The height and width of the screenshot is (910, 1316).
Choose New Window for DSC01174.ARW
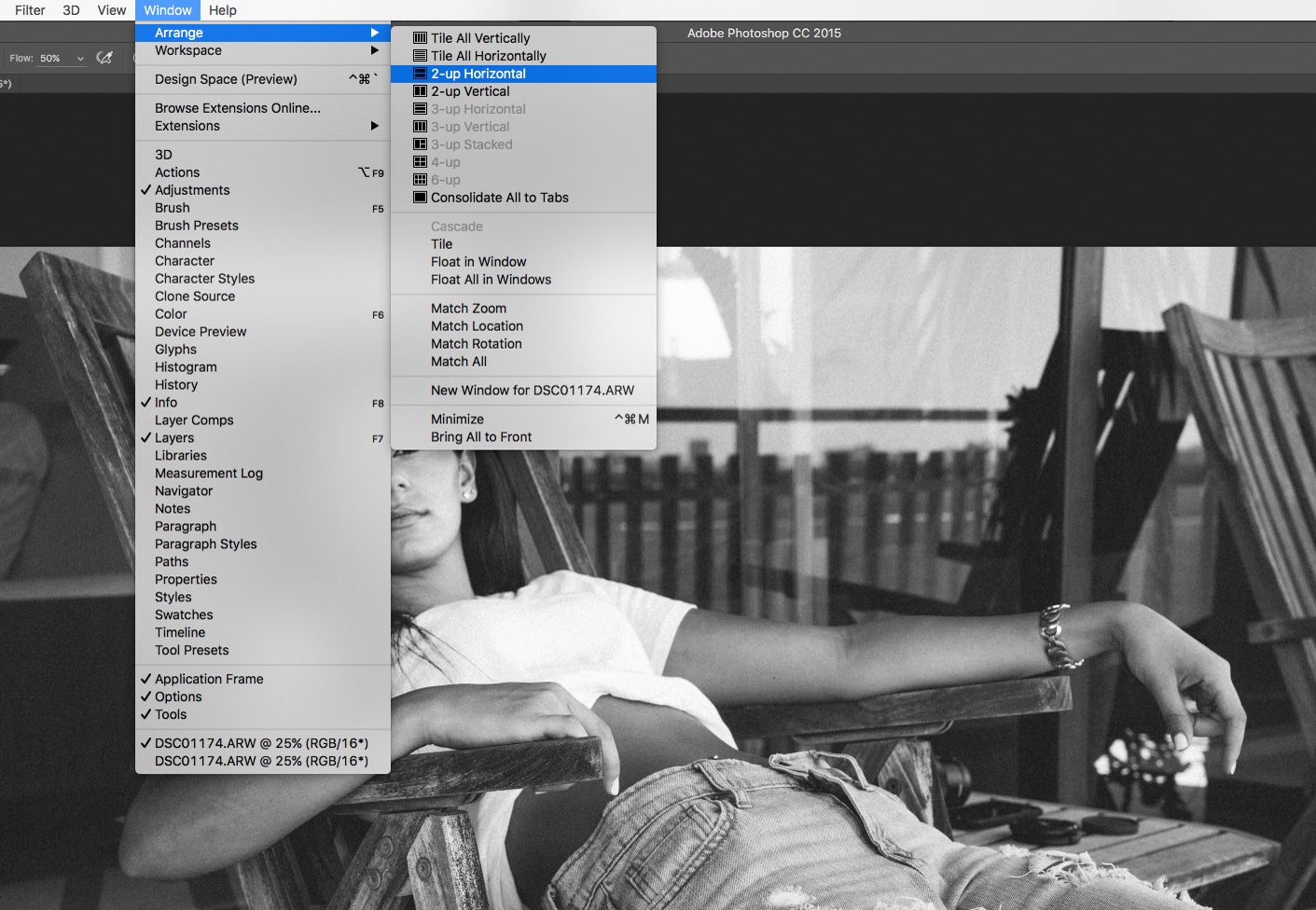click(x=532, y=391)
